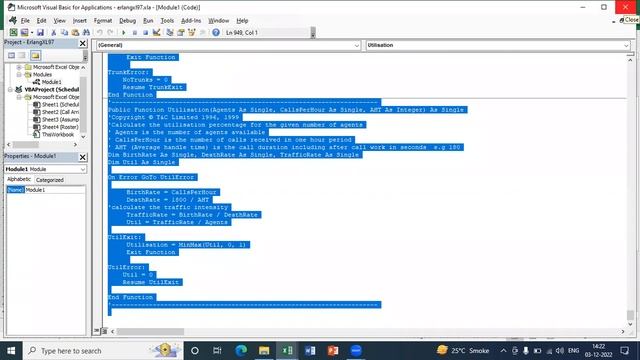Collapse Microsoft Excel Objects folder under VBAProject

coord(19,97)
